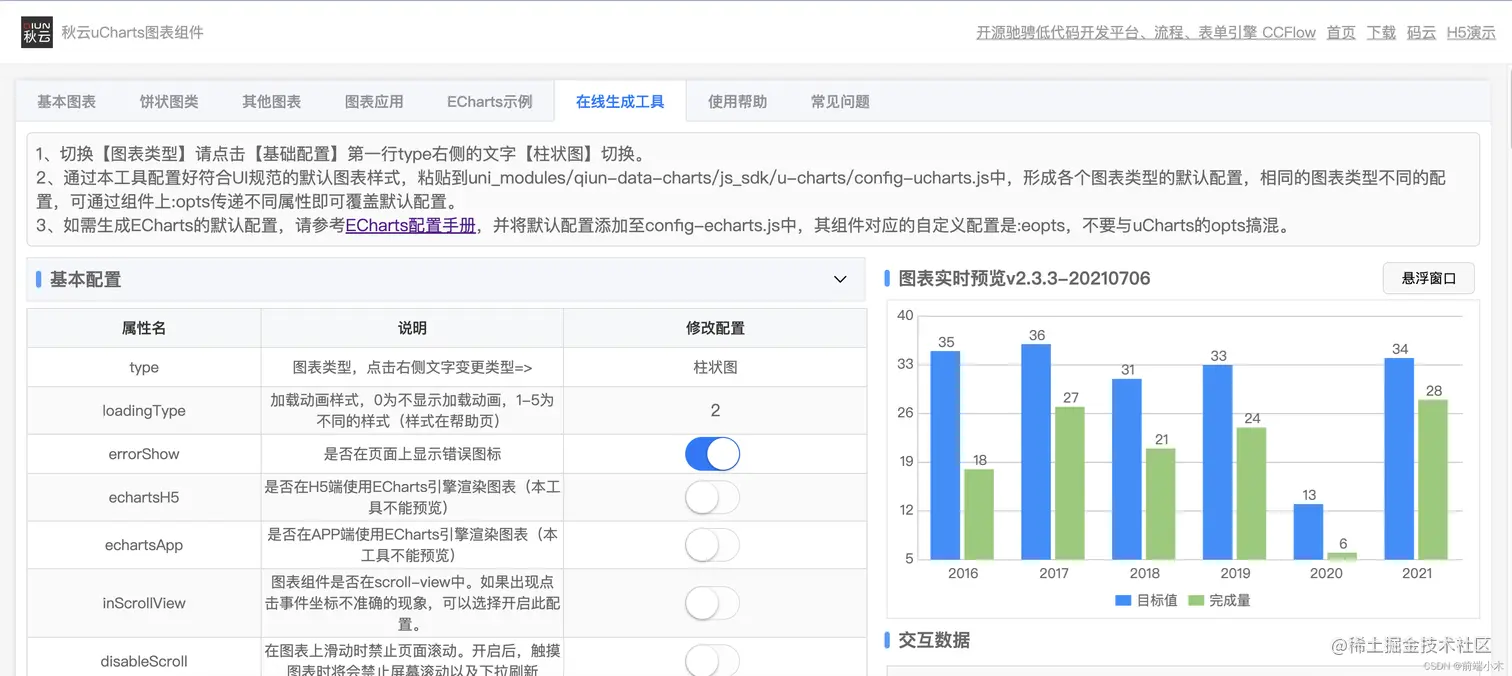Select the ECharts示例 tab
Image resolution: width=1512 pixels, height=676 pixels.
pos(490,102)
